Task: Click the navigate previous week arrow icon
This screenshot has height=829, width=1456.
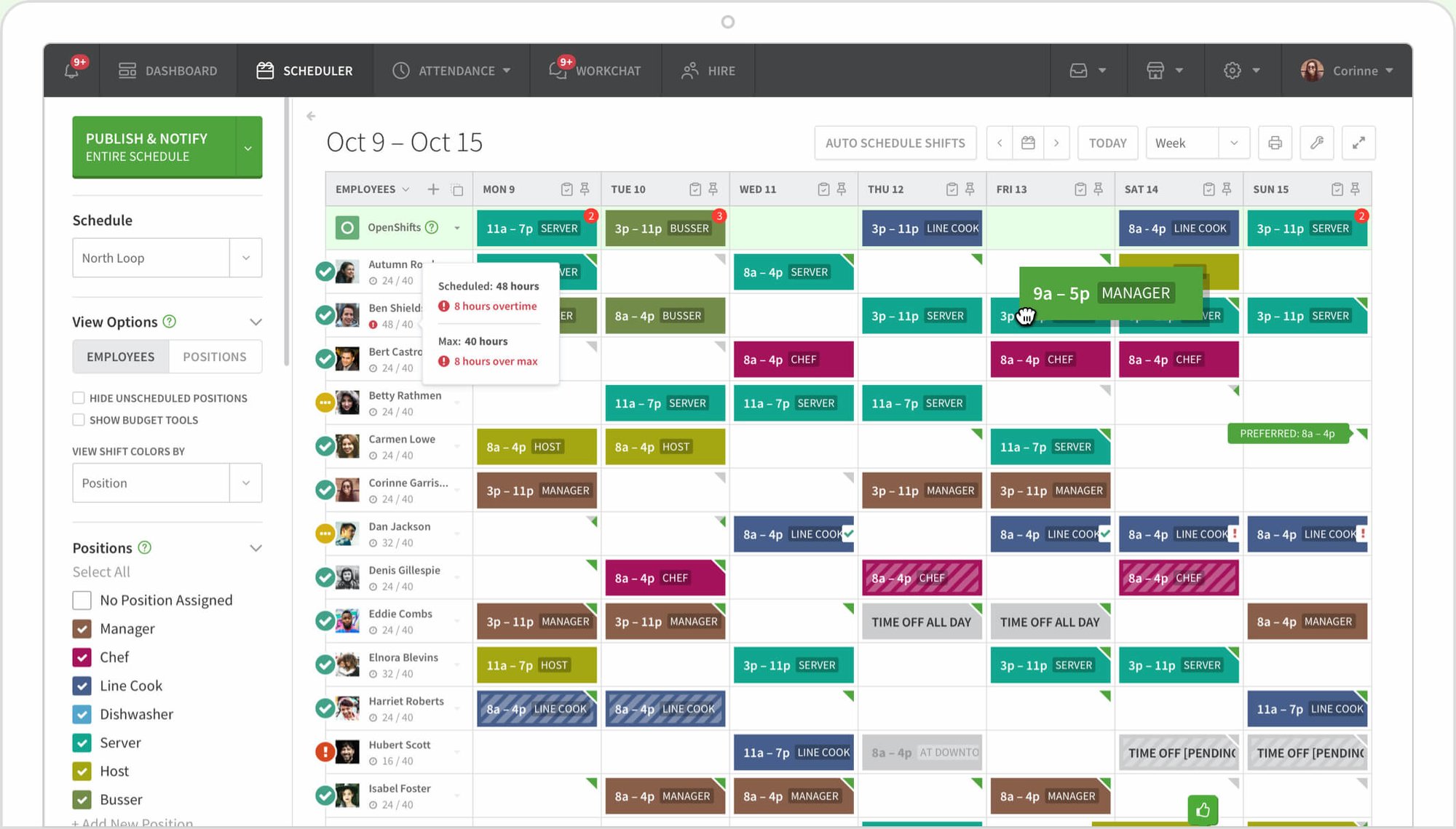Action: 999,143
